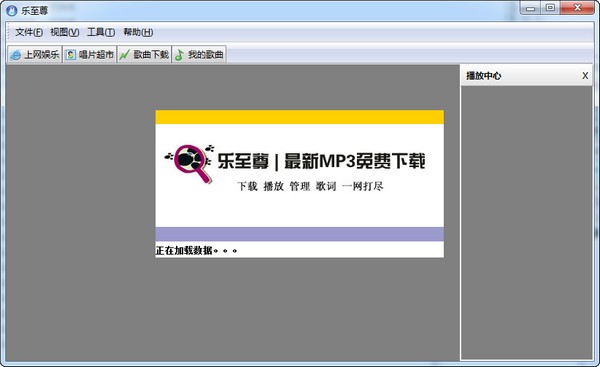This screenshot has height=367, width=600.
Task: Switch to the 唱片超市 tab label
Action: (x=96, y=55)
